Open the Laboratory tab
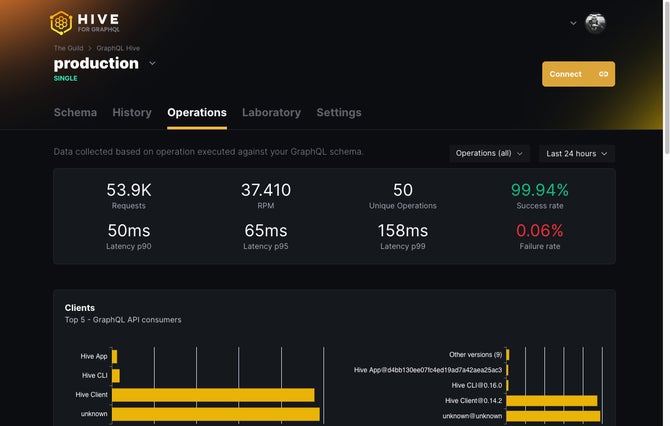 click(271, 112)
